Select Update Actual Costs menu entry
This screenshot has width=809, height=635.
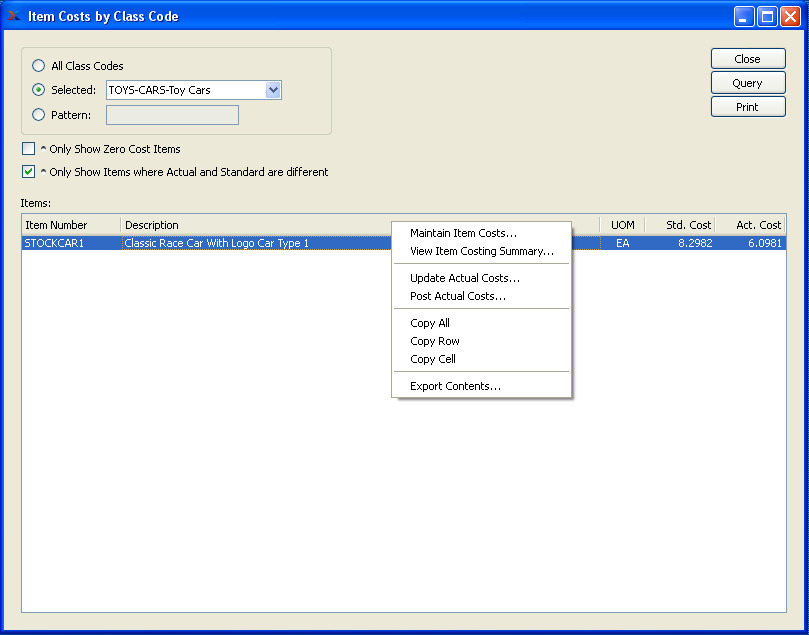tap(481, 278)
